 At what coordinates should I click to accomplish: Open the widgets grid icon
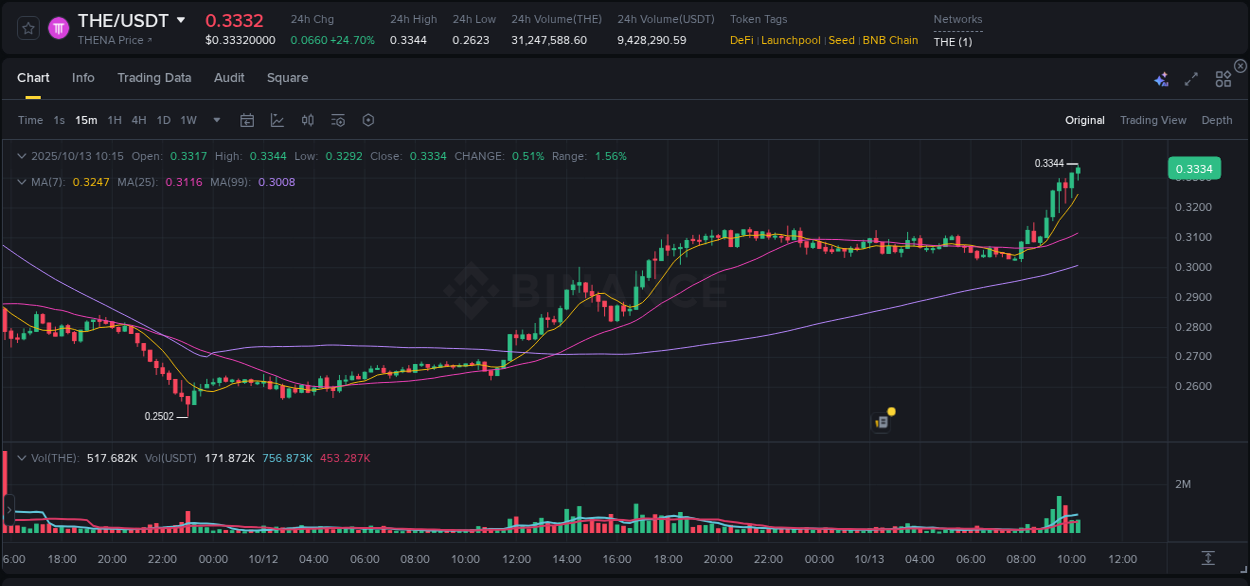coord(1223,78)
